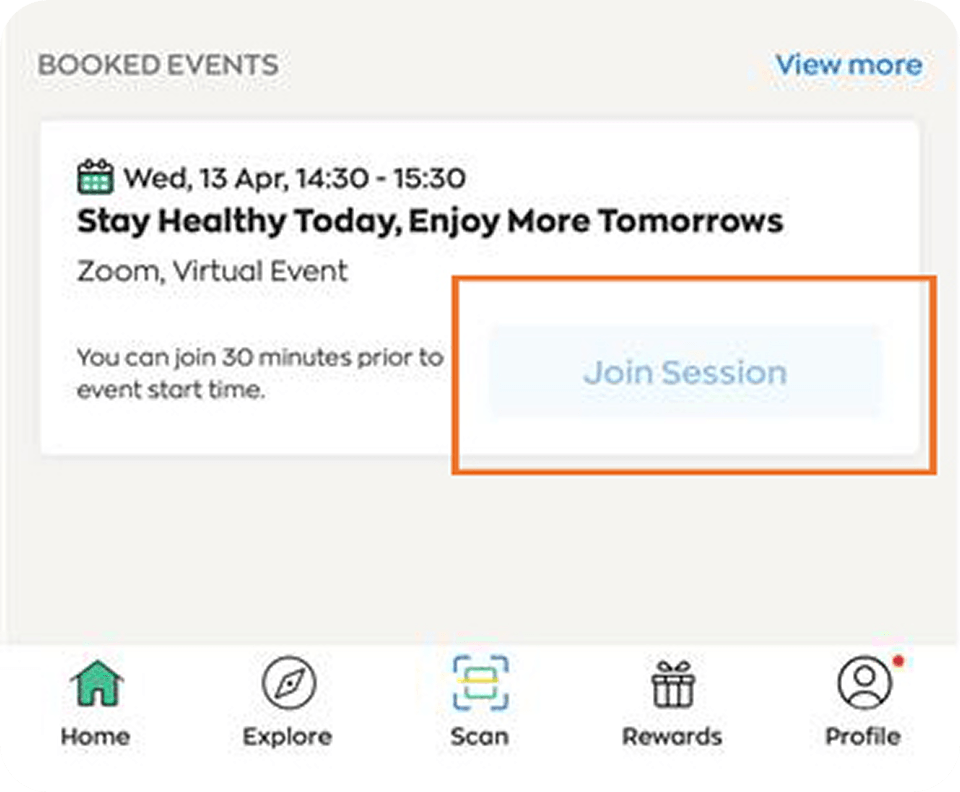
Task: Switch to the Explore tab label
Action: (288, 737)
